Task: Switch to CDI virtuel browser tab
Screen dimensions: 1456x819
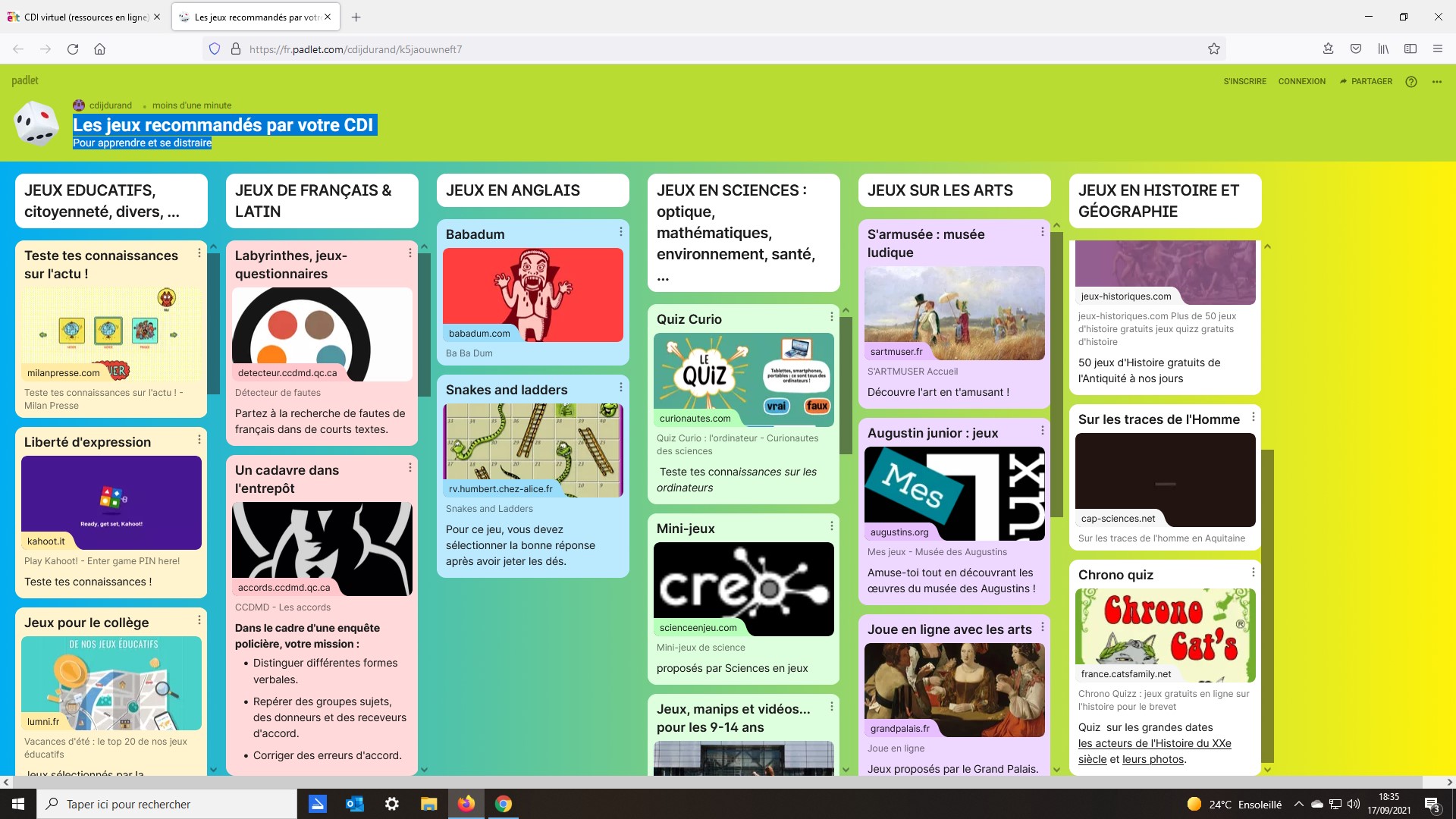Action: pyautogui.click(x=85, y=17)
